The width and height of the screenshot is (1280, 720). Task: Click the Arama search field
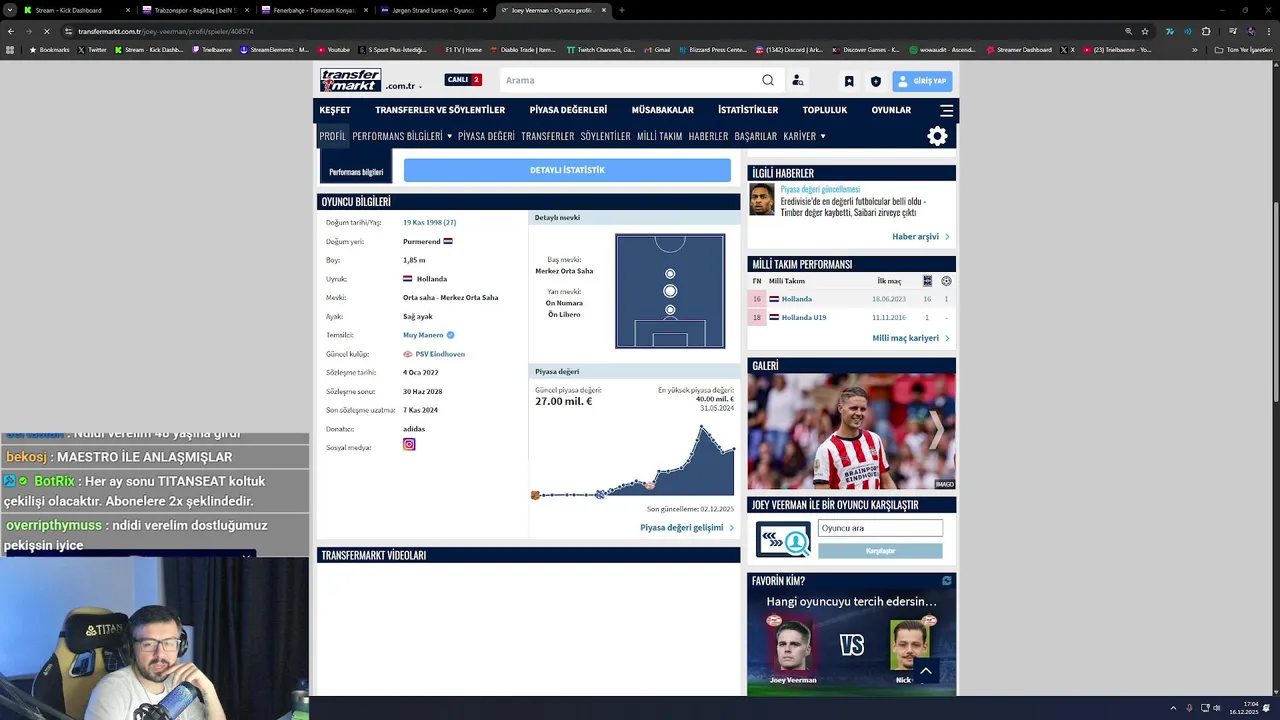(x=630, y=80)
